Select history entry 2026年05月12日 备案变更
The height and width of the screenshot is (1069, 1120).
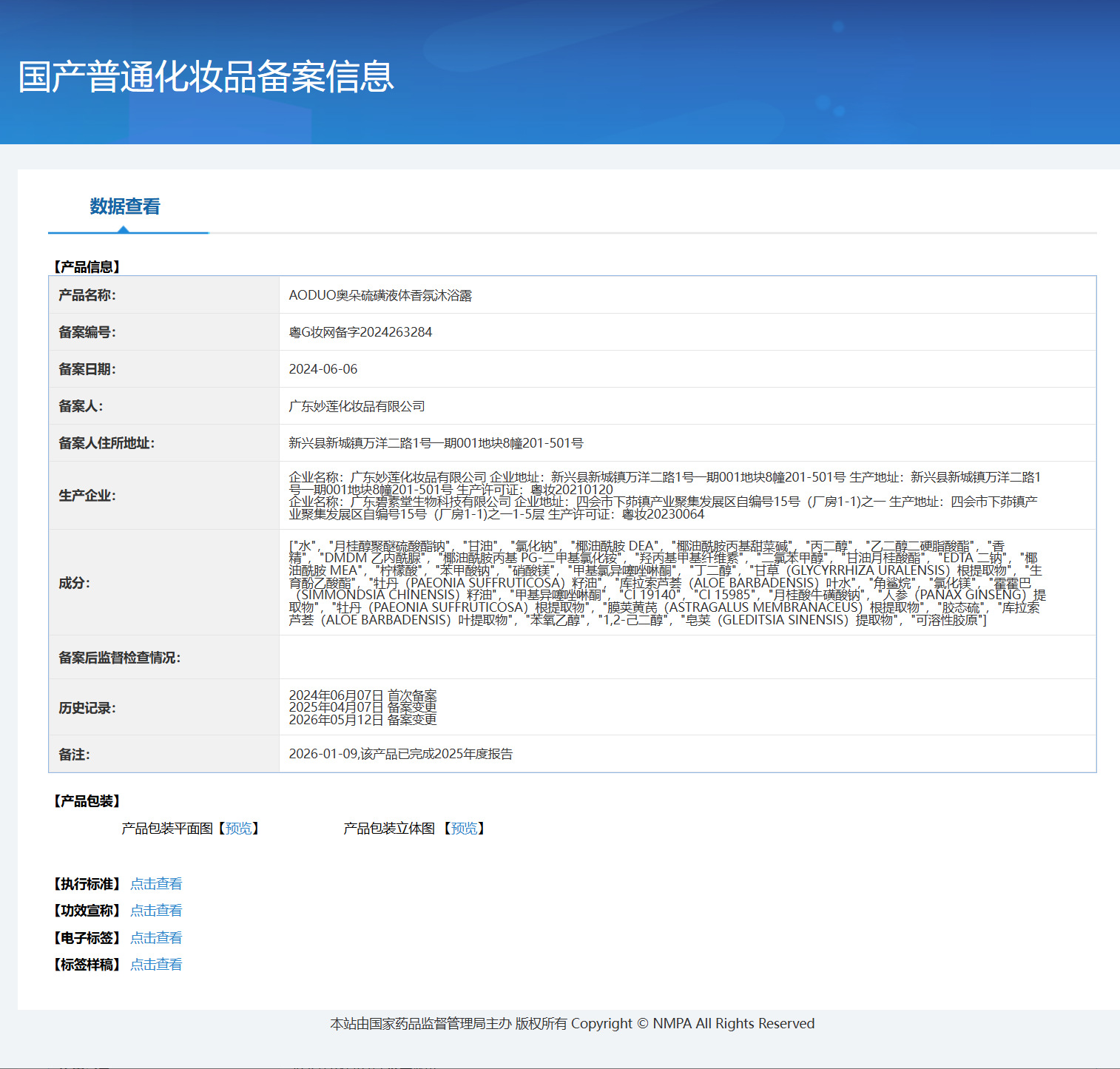pyautogui.click(x=362, y=720)
